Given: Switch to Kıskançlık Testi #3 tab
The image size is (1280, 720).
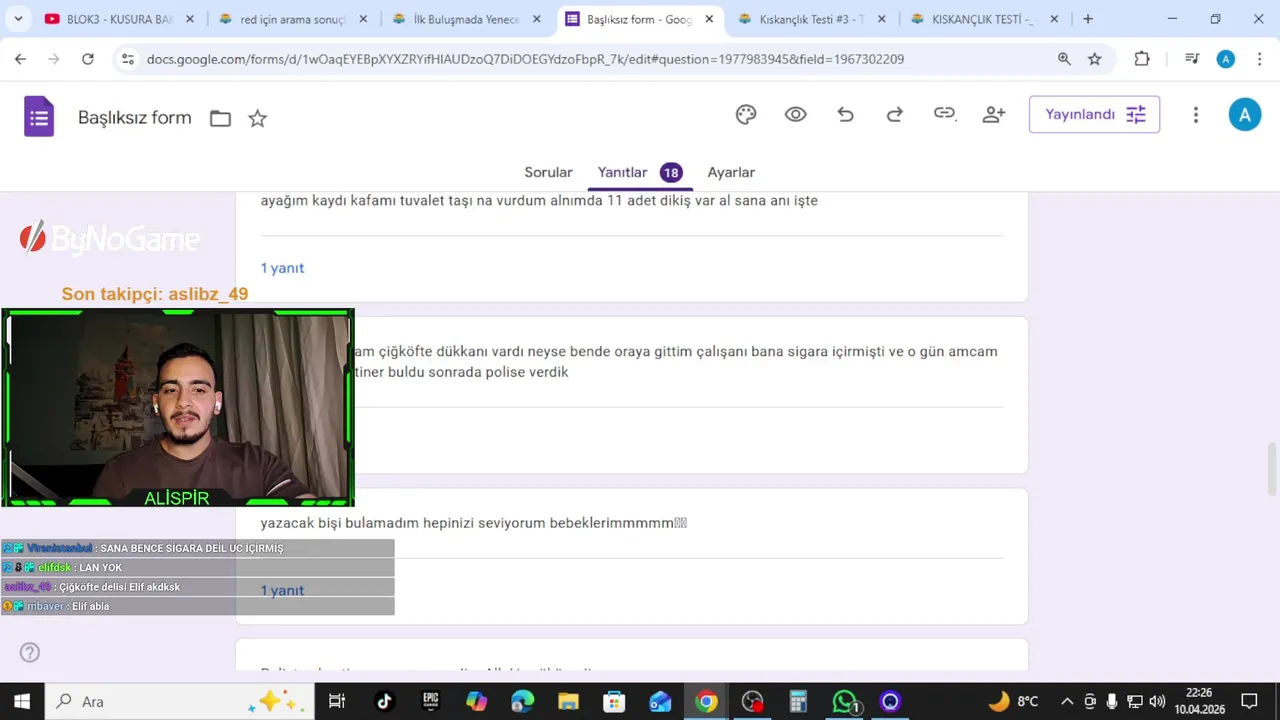Looking at the screenshot, I should [x=811, y=19].
